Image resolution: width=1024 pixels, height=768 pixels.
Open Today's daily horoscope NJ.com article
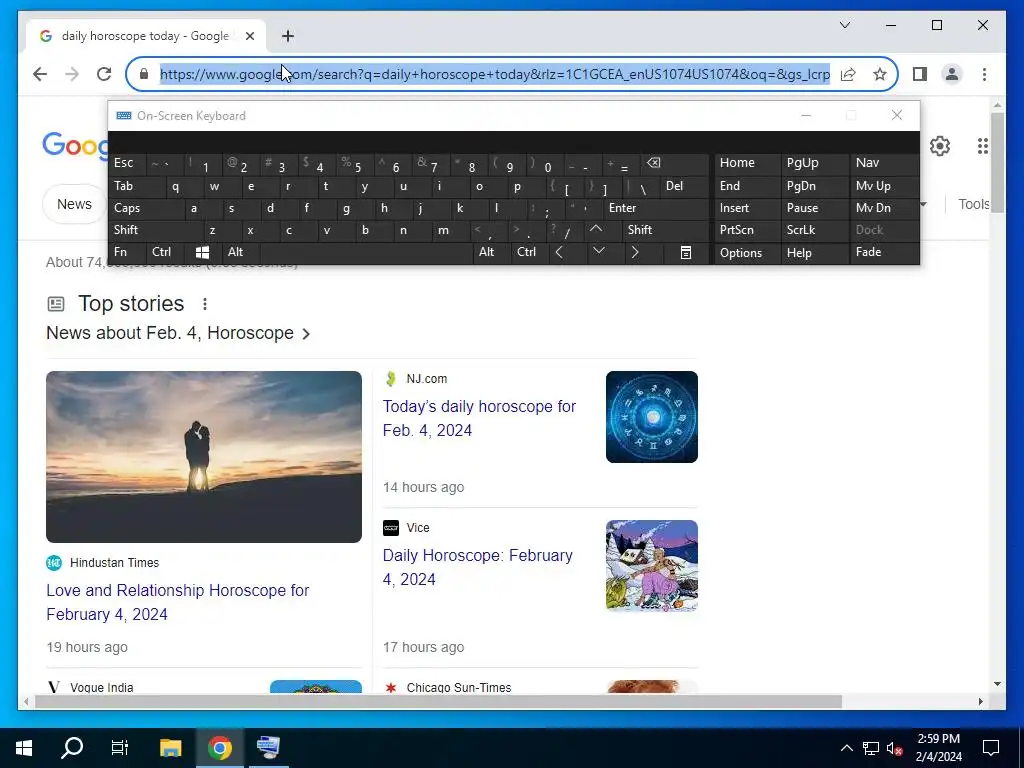coord(479,419)
